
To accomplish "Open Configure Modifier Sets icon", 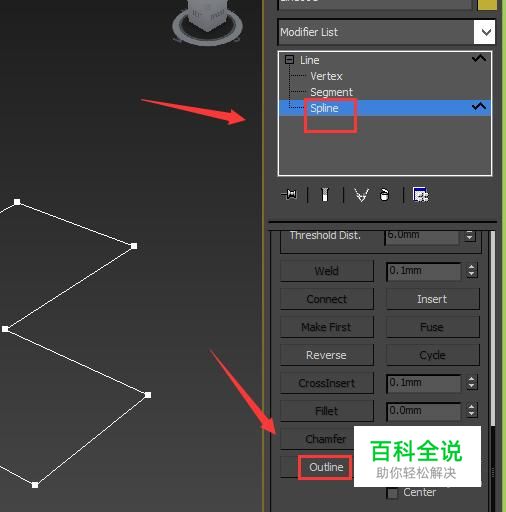I will pos(420,195).
